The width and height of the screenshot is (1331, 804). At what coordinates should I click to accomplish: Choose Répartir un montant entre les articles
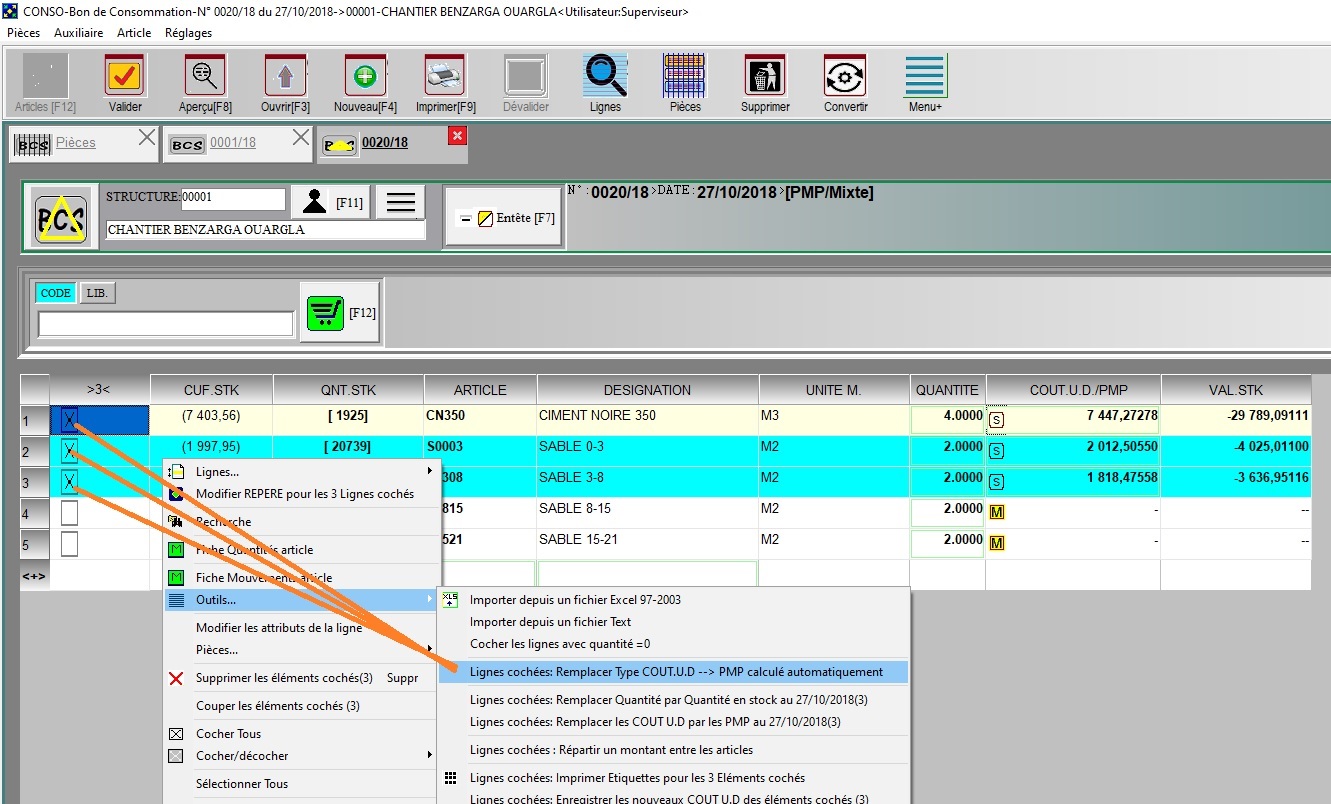click(x=611, y=750)
